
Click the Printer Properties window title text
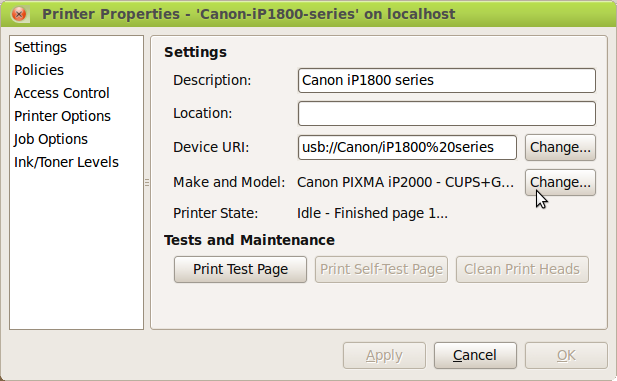tap(249, 14)
